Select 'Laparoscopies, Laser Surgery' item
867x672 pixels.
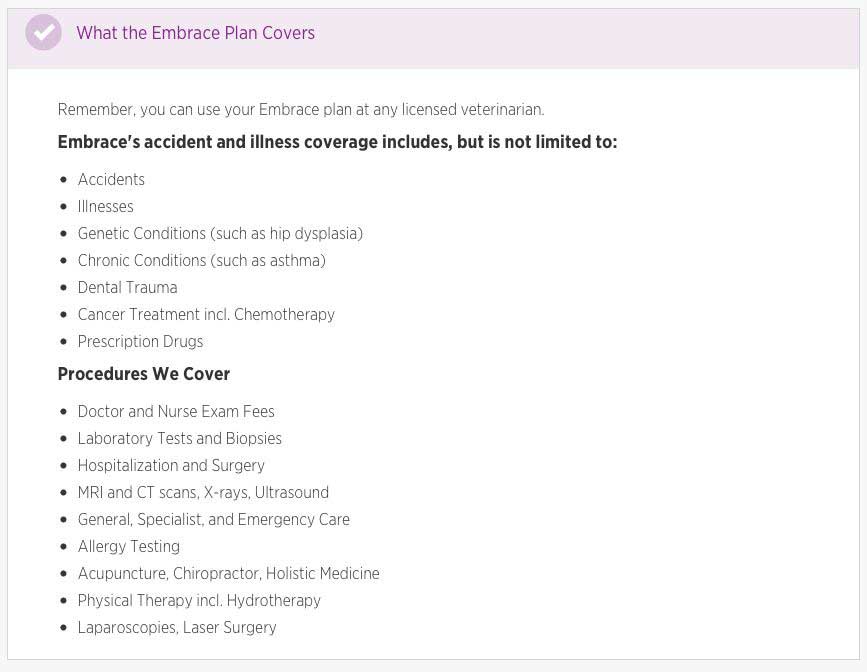[x=177, y=628]
